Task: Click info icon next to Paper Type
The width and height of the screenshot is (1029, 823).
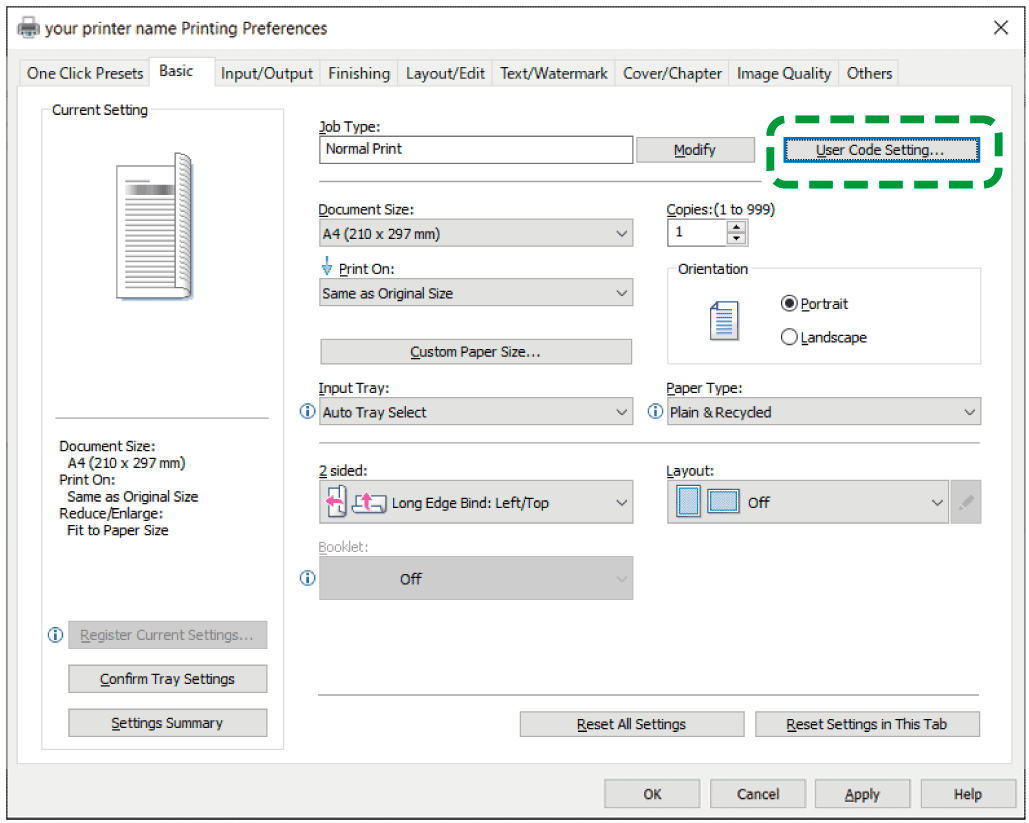Action: pos(656,412)
